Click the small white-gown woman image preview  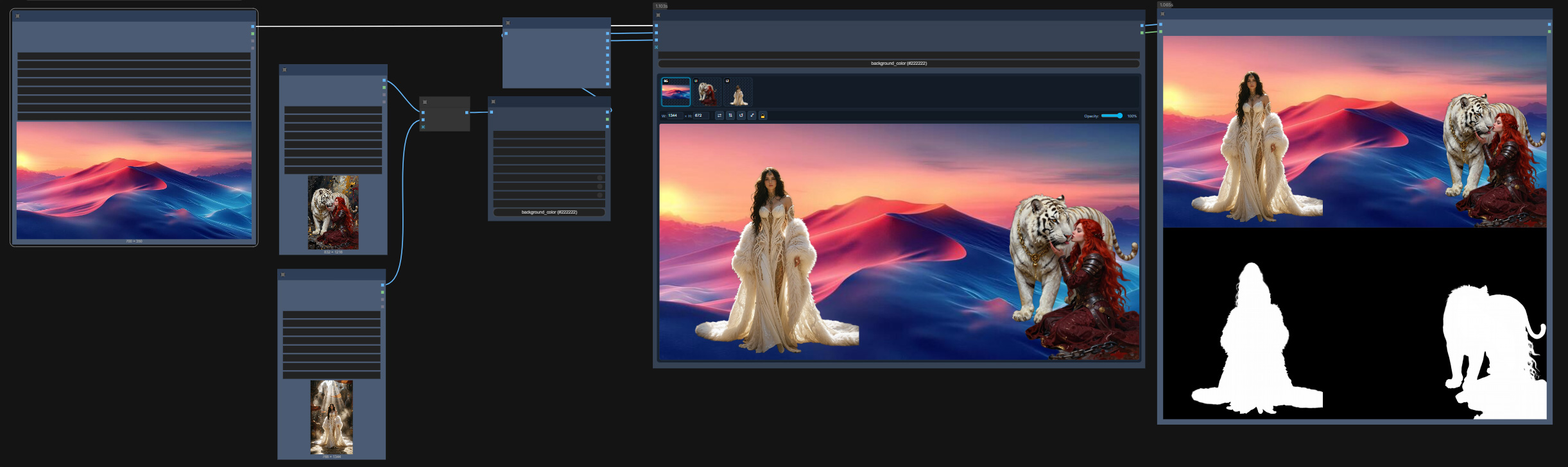[332, 417]
